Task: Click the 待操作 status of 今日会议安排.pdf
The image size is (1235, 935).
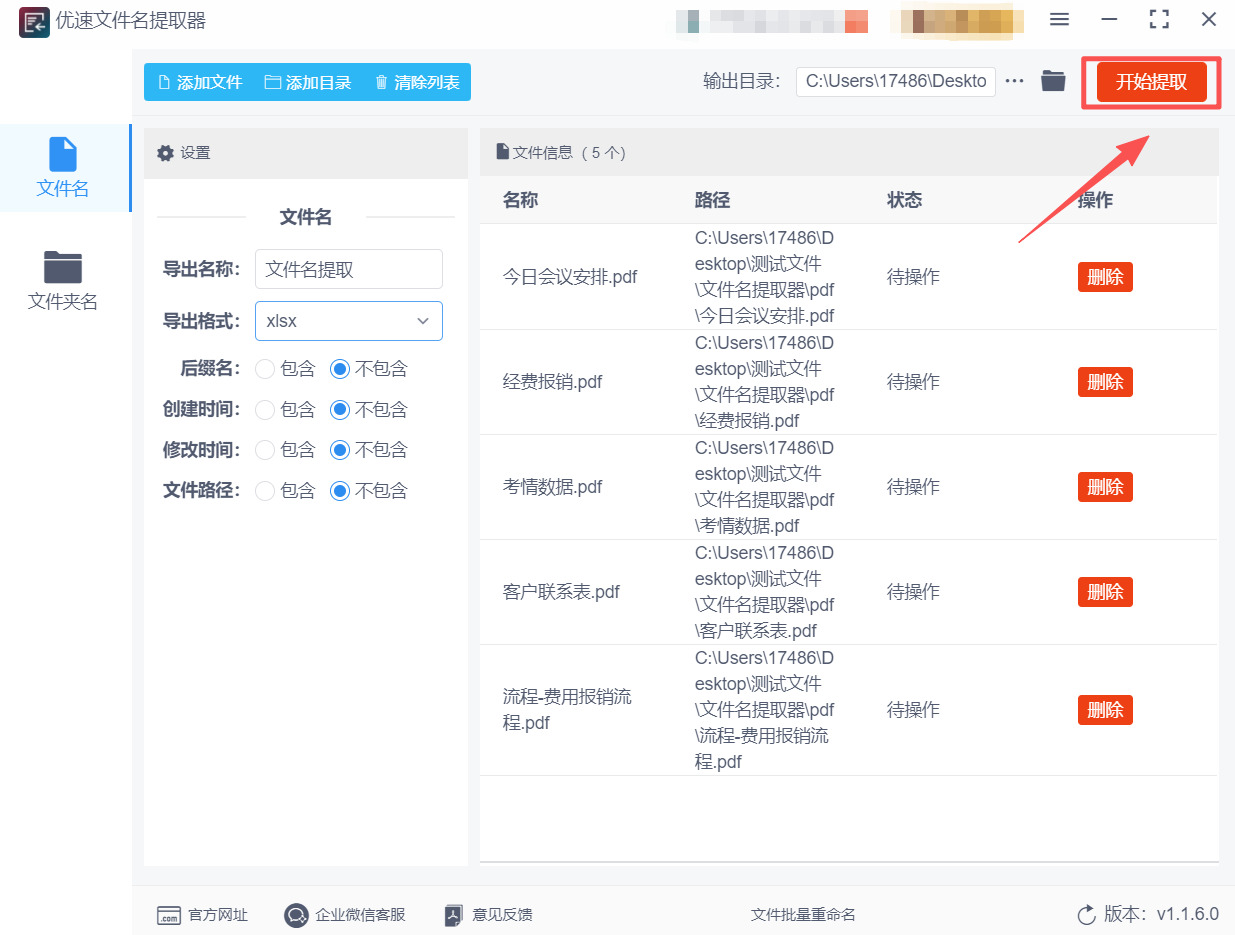Action: tap(913, 277)
